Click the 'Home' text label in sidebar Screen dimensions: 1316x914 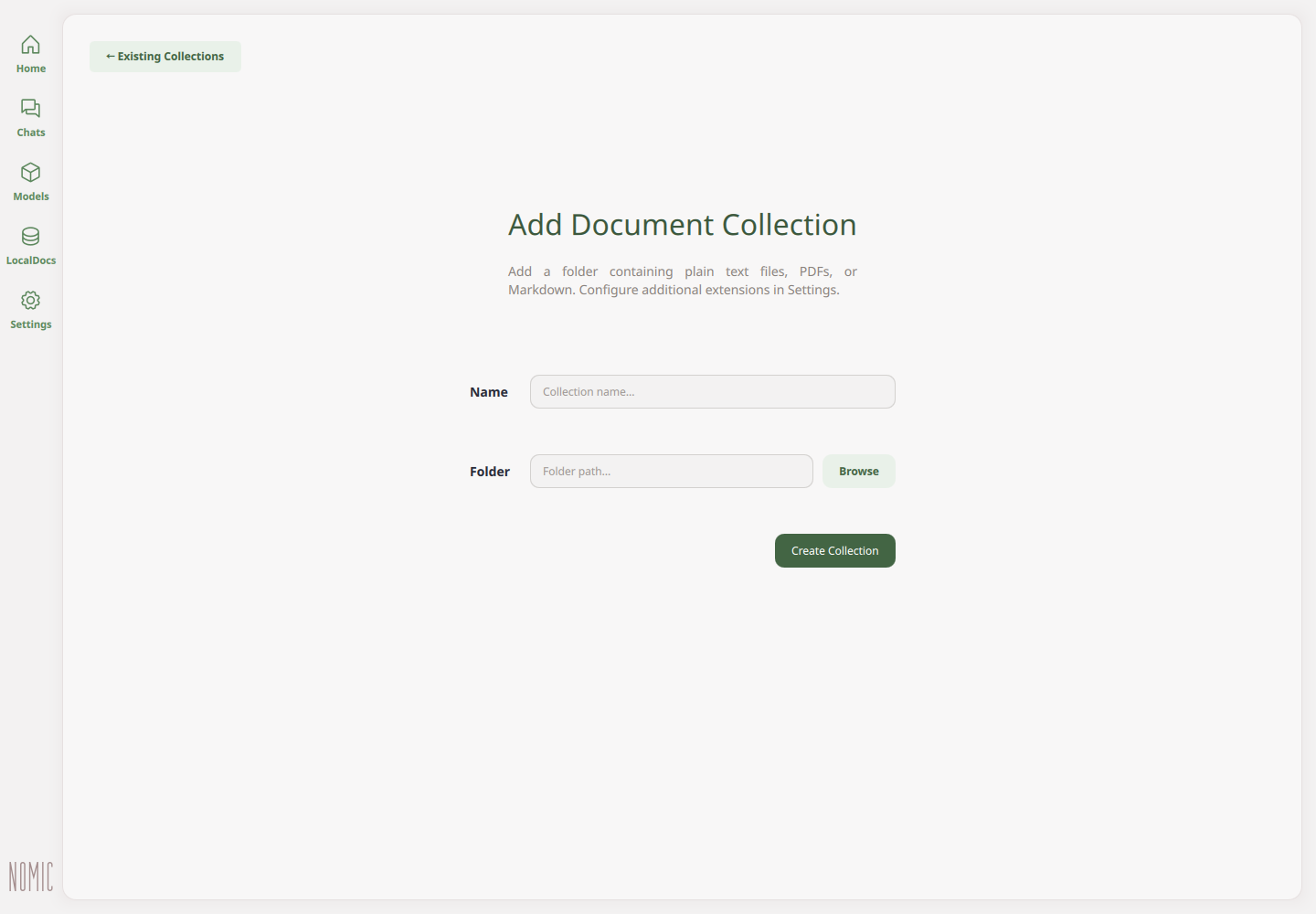31,69
